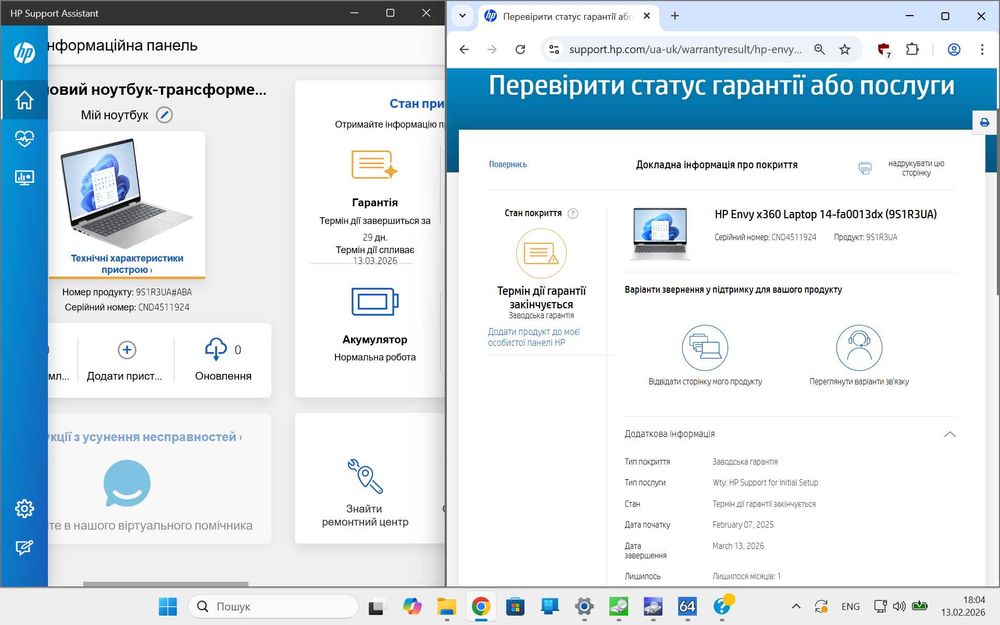Open the Windows Start menu
This screenshot has height=625, width=1000.
pyautogui.click(x=168, y=606)
